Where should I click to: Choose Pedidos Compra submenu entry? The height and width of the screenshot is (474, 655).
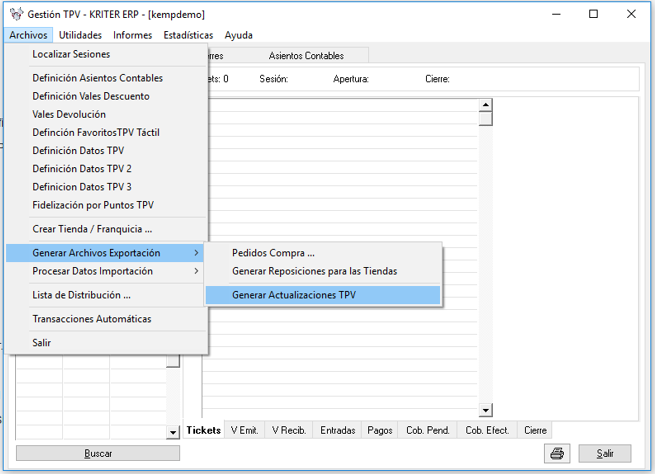(x=273, y=253)
